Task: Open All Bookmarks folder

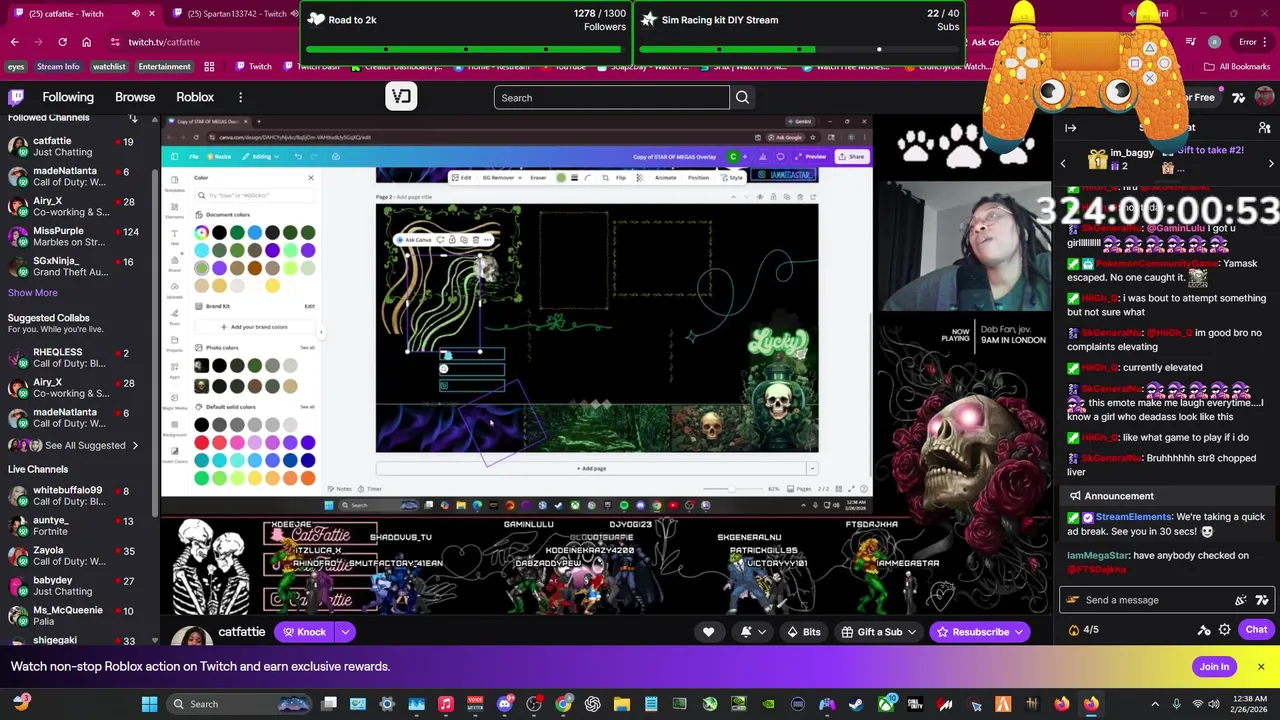Action: pos(1237,67)
